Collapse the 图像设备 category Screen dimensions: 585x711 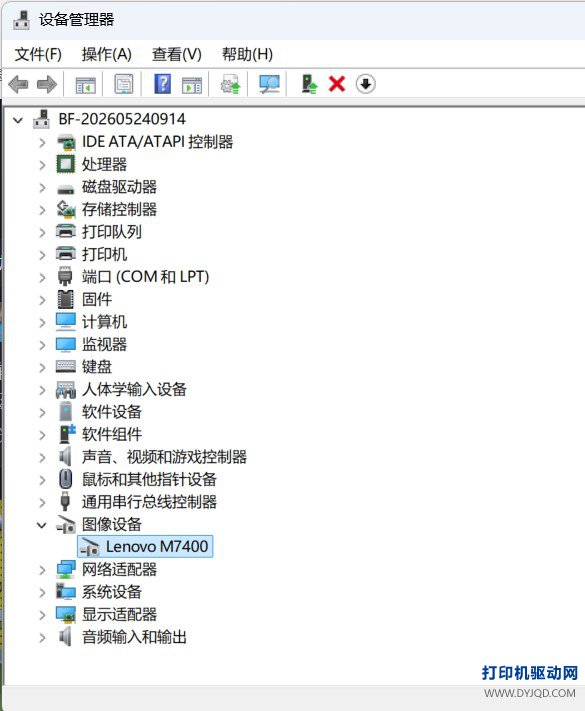click(x=41, y=525)
